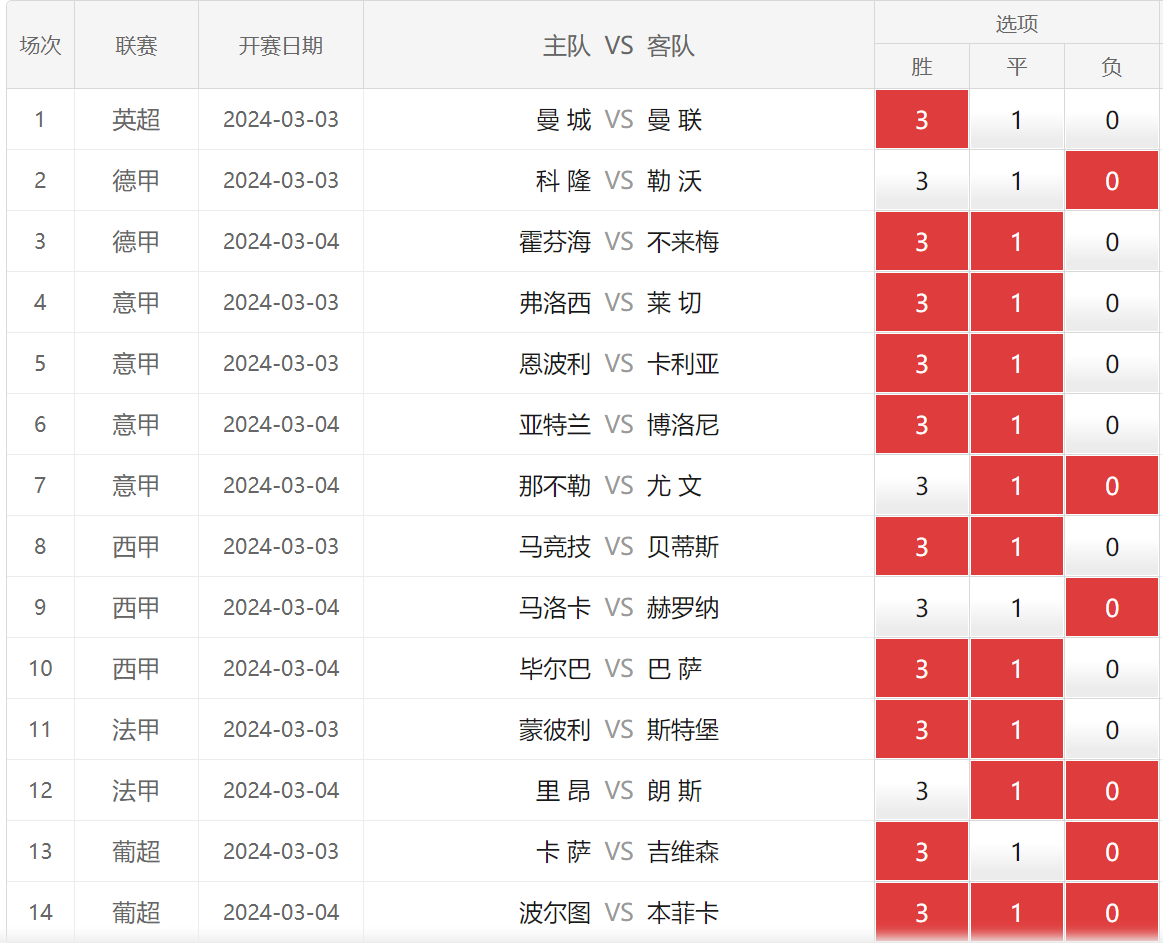Toggle win option 3 for 蒙彼利 VS 斯特堡
1163x943 pixels.
click(x=921, y=729)
